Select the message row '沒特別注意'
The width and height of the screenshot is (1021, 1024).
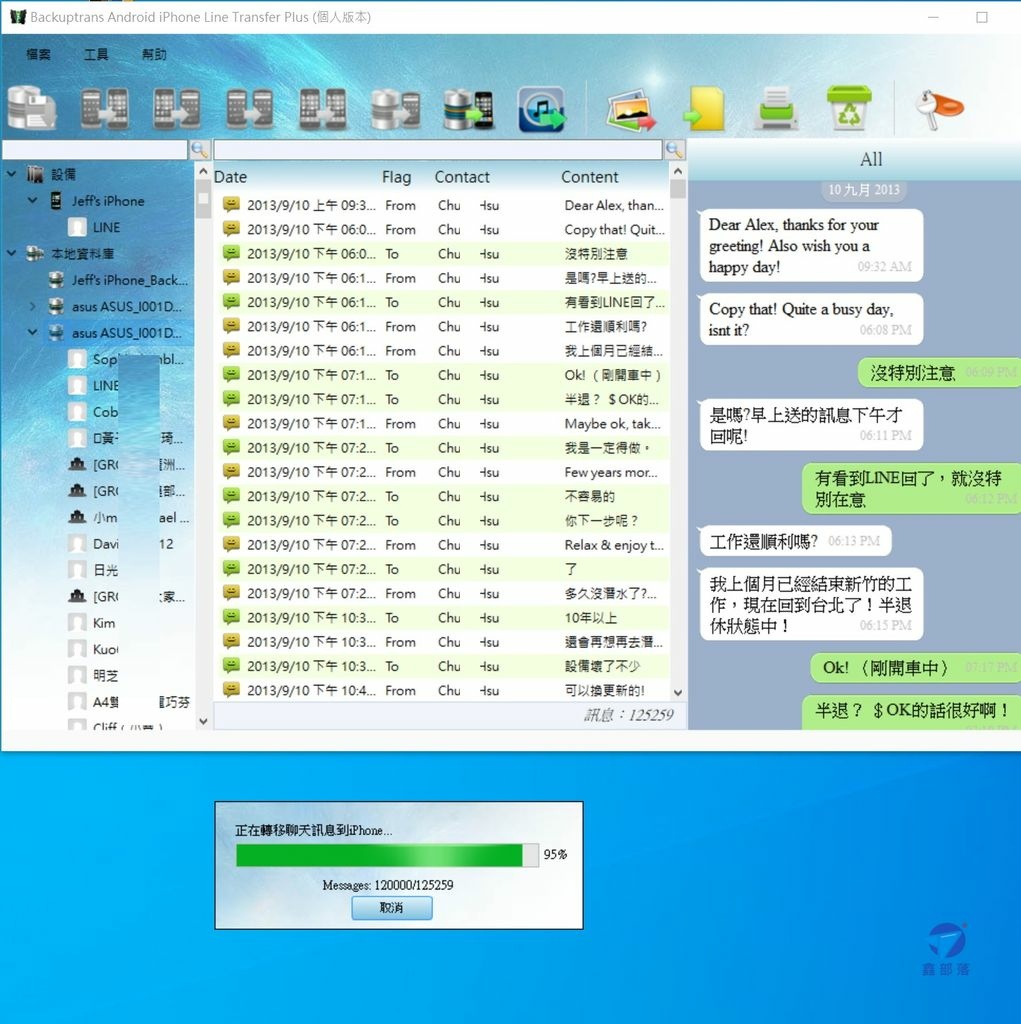pos(442,253)
